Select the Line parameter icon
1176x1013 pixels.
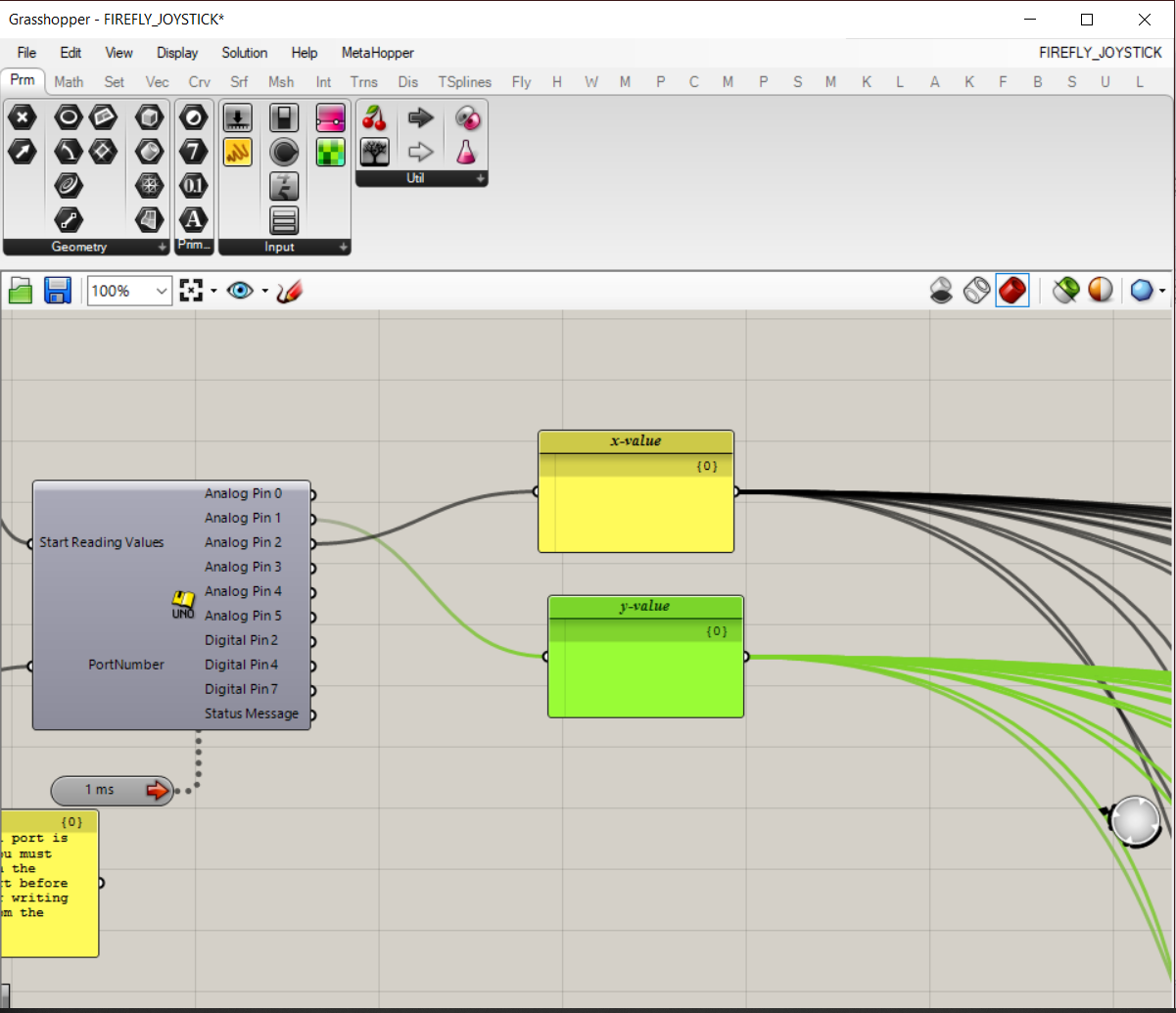point(68,219)
